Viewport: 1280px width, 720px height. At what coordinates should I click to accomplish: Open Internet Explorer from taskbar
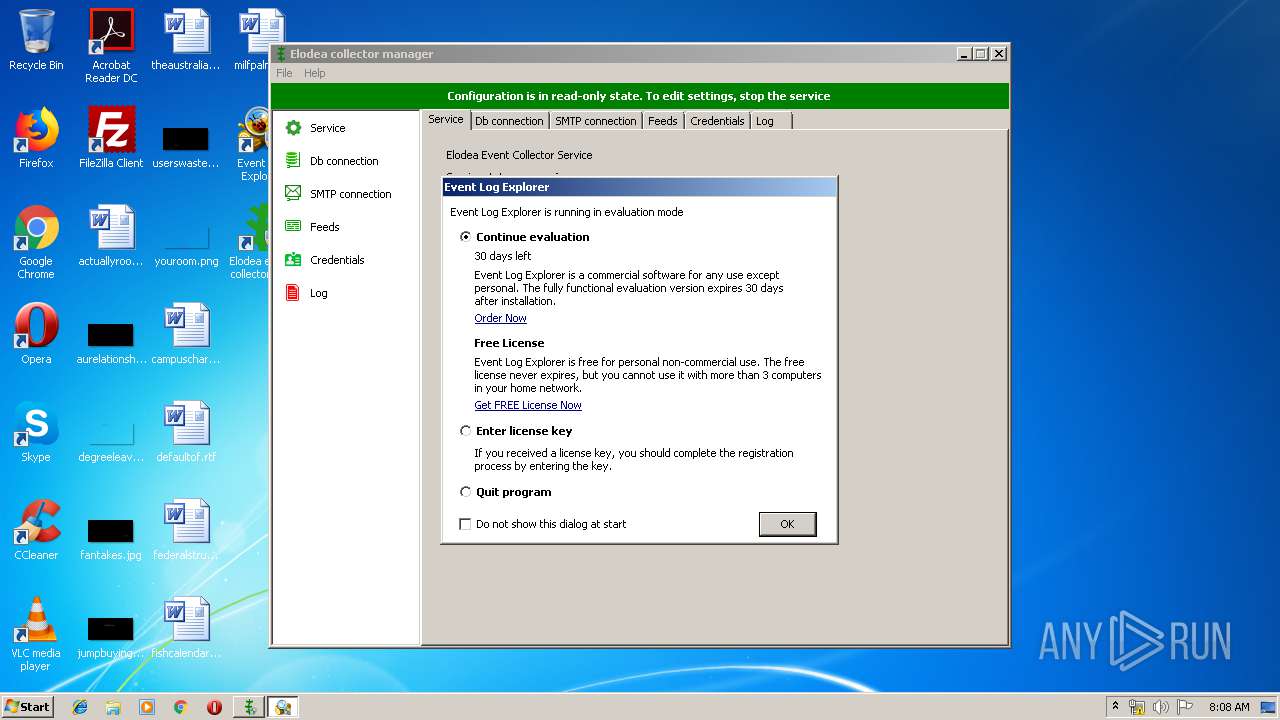click(x=80, y=707)
